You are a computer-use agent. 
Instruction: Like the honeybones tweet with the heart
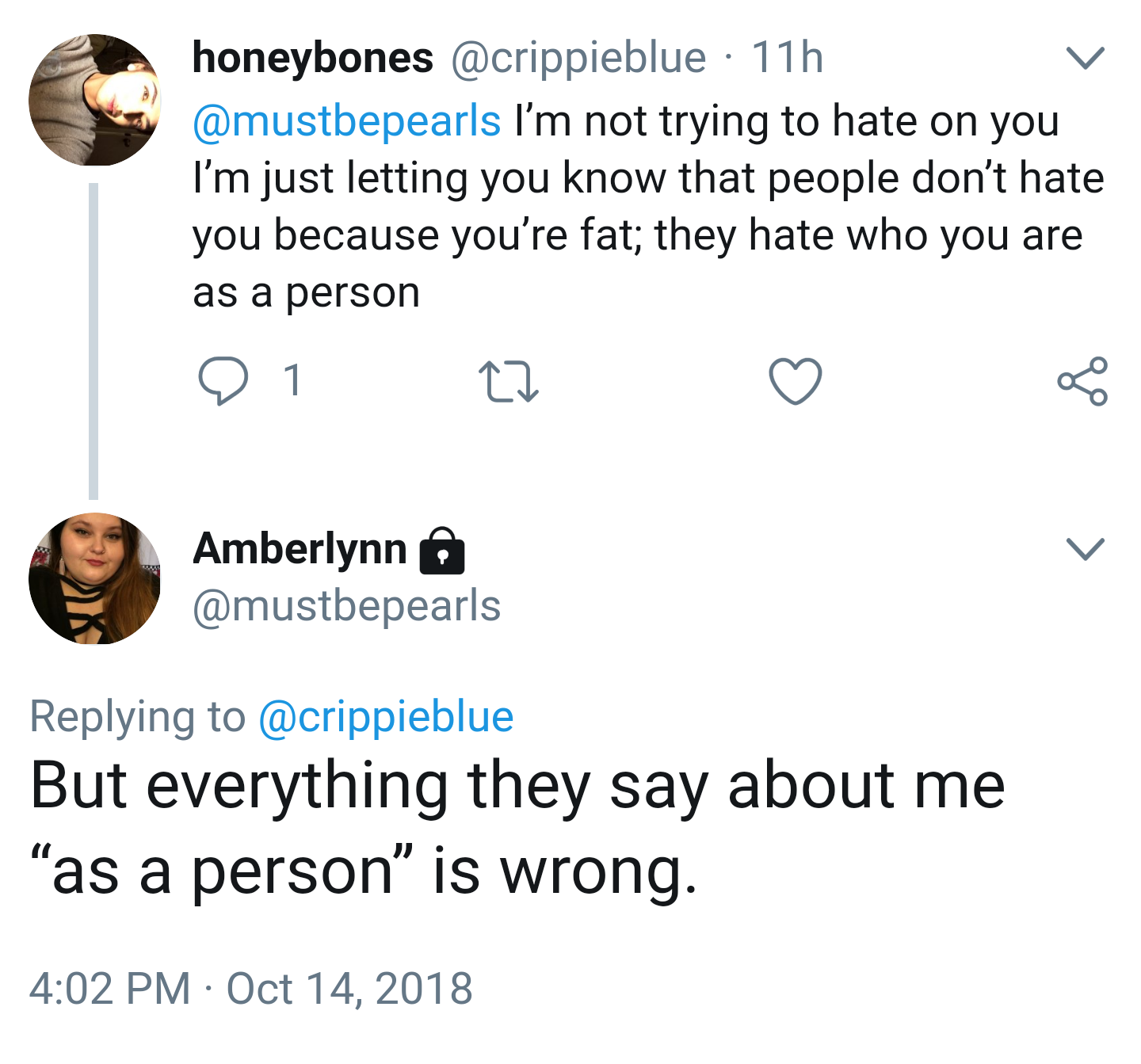point(796,381)
